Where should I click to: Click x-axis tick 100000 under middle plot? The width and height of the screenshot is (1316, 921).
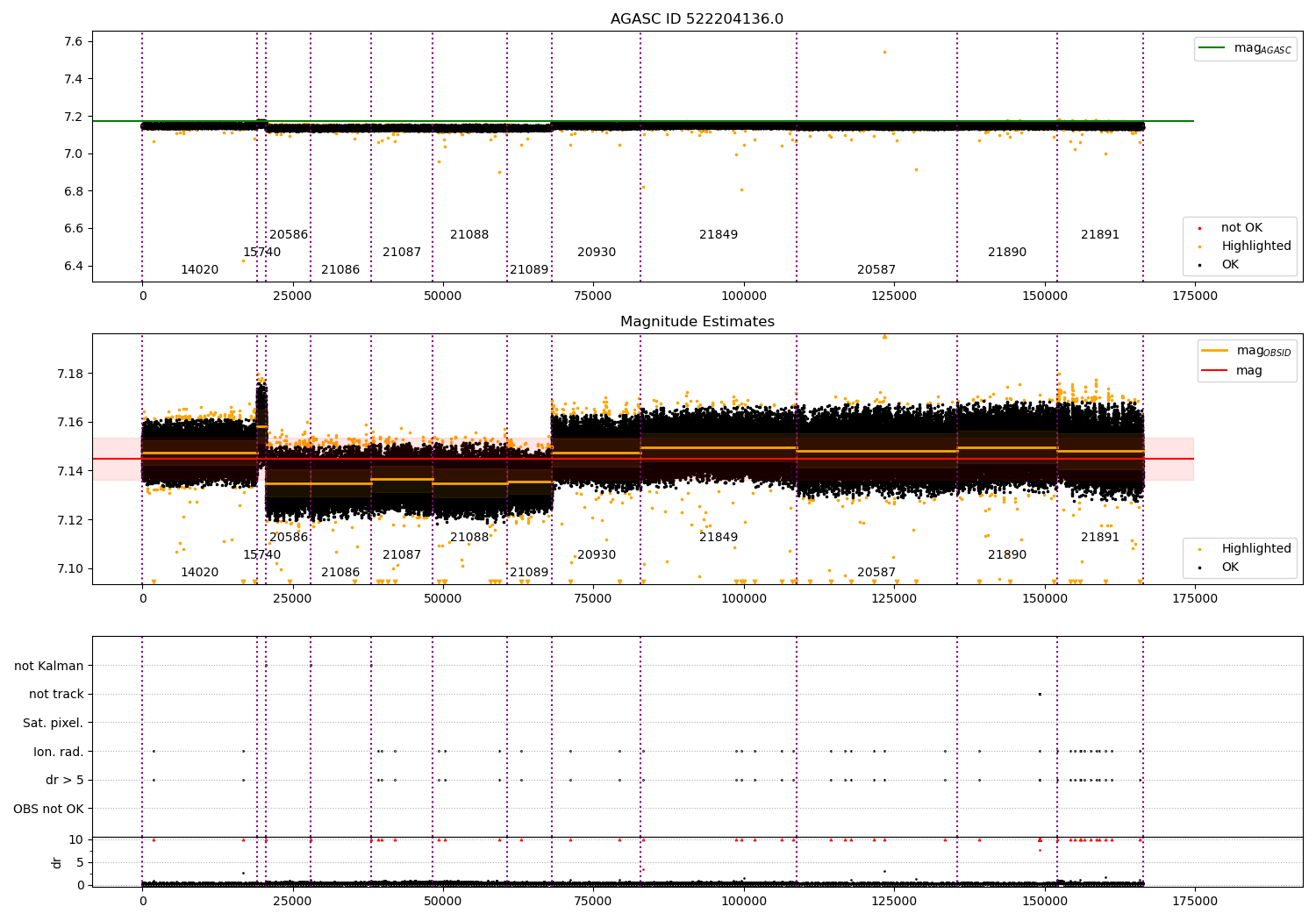744,599
